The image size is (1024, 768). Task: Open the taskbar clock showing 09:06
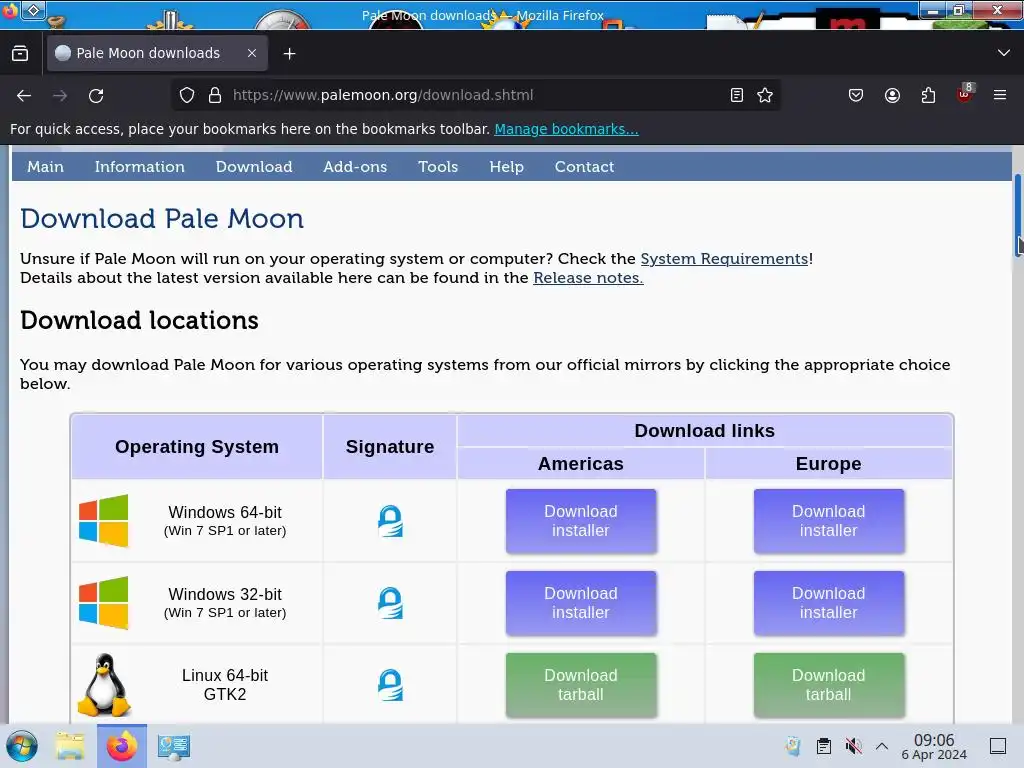[934, 746]
